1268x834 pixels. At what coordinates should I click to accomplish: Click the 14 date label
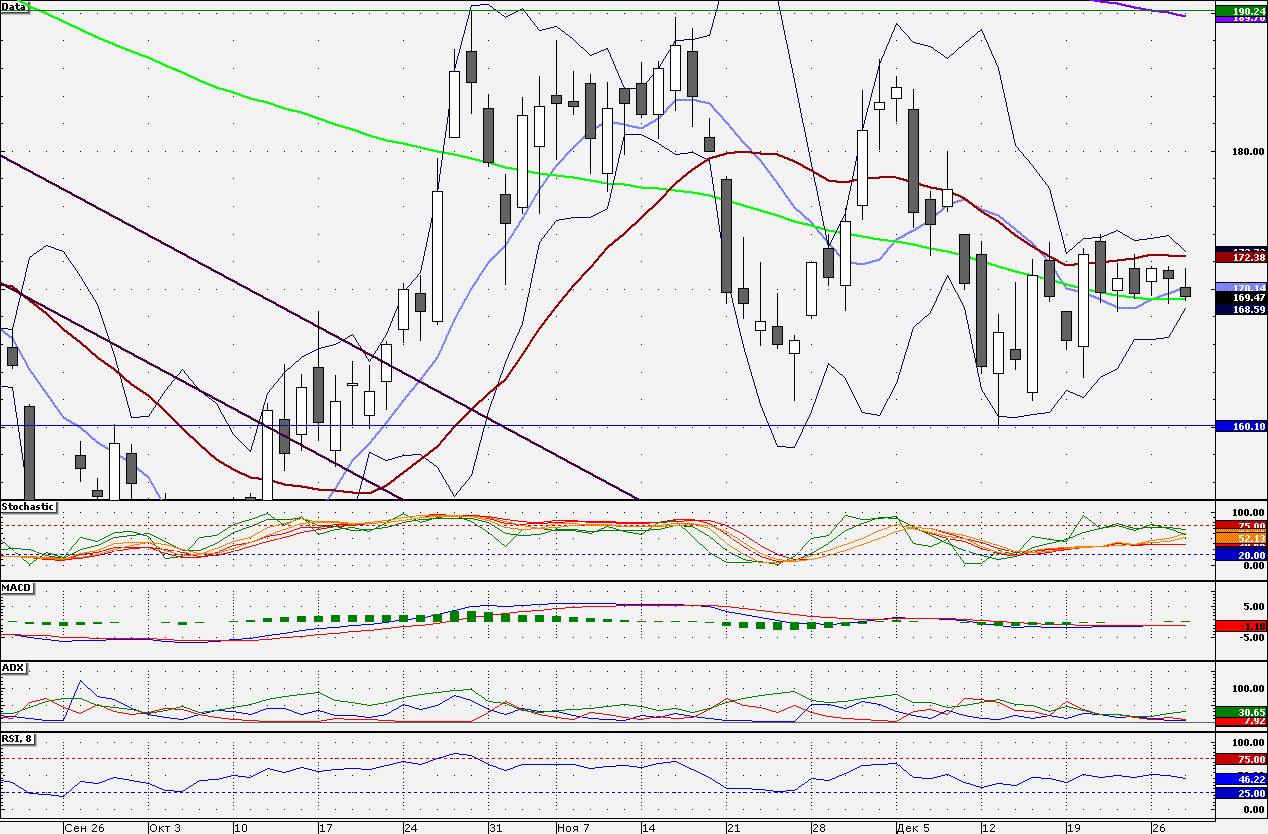[649, 828]
